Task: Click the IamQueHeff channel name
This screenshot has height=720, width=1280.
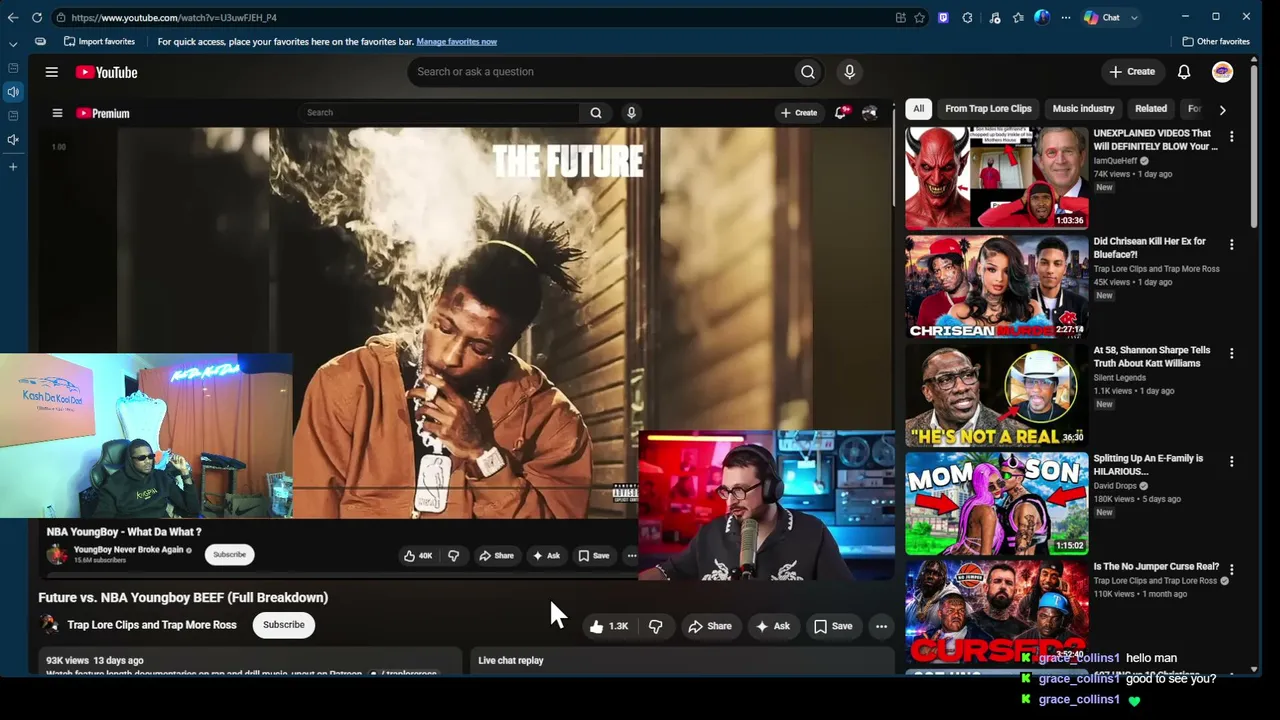Action: tap(1115, 161)
